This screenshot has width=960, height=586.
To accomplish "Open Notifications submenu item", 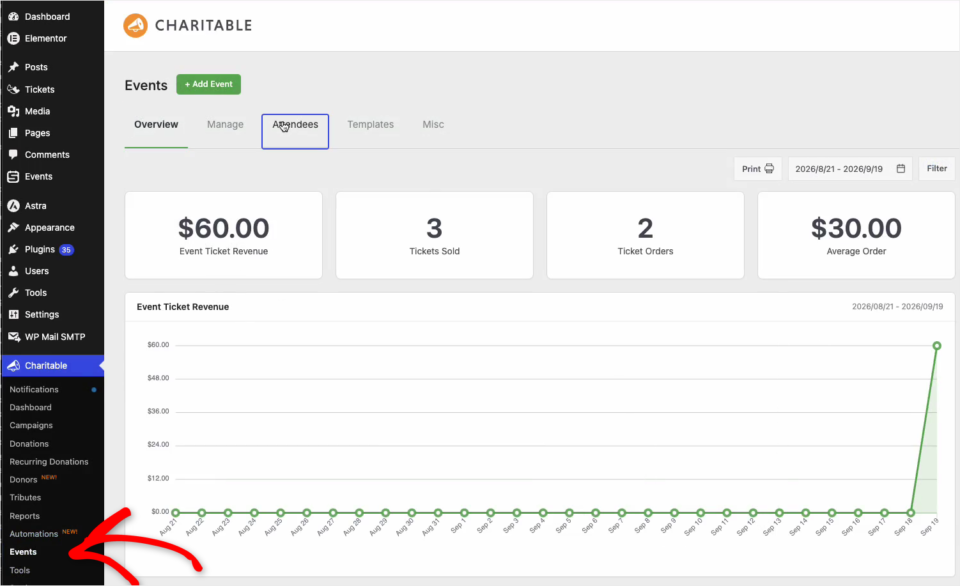I will click(34, 389).
